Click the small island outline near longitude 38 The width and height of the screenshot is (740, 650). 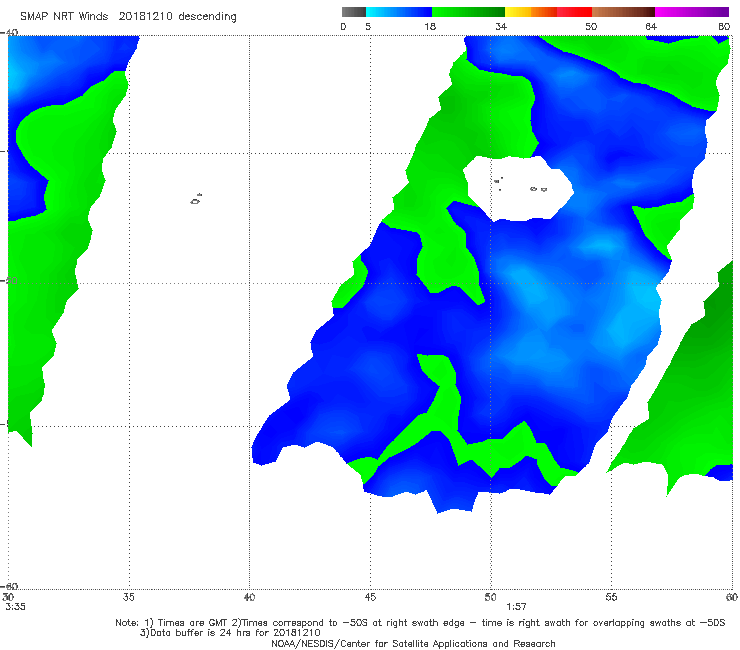(x=196, y=199)
